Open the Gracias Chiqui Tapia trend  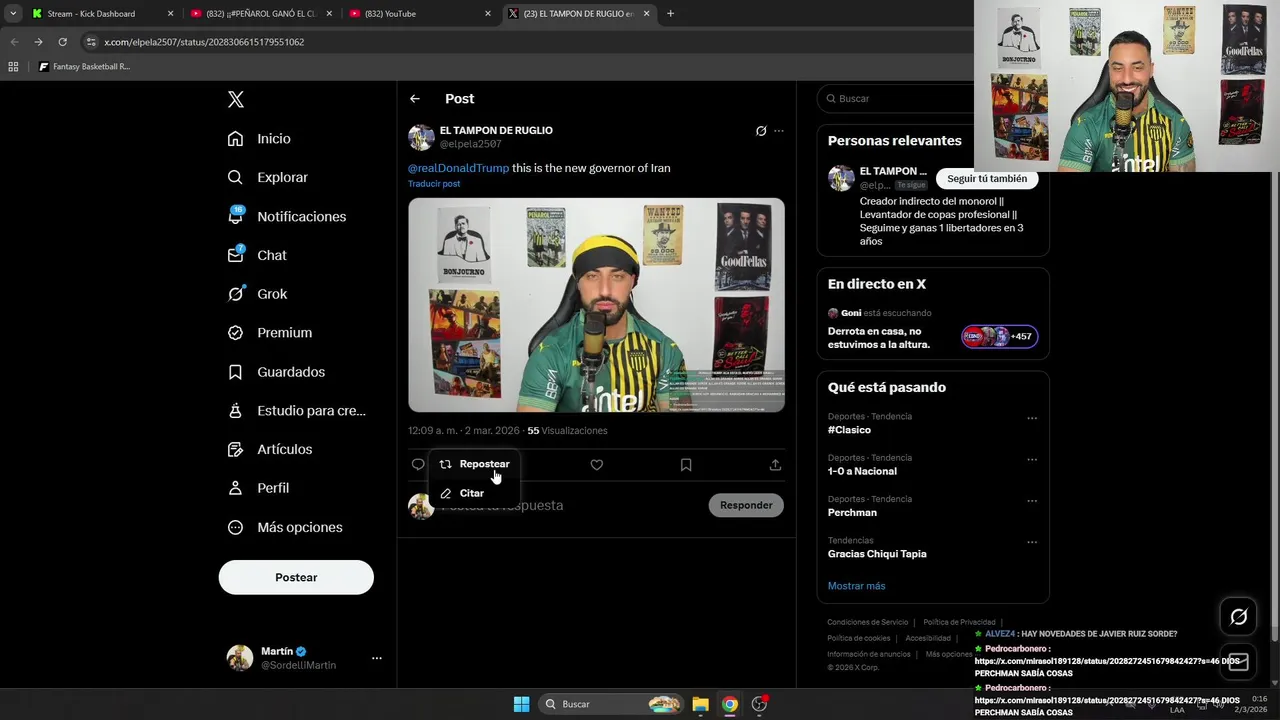(877, 554)
